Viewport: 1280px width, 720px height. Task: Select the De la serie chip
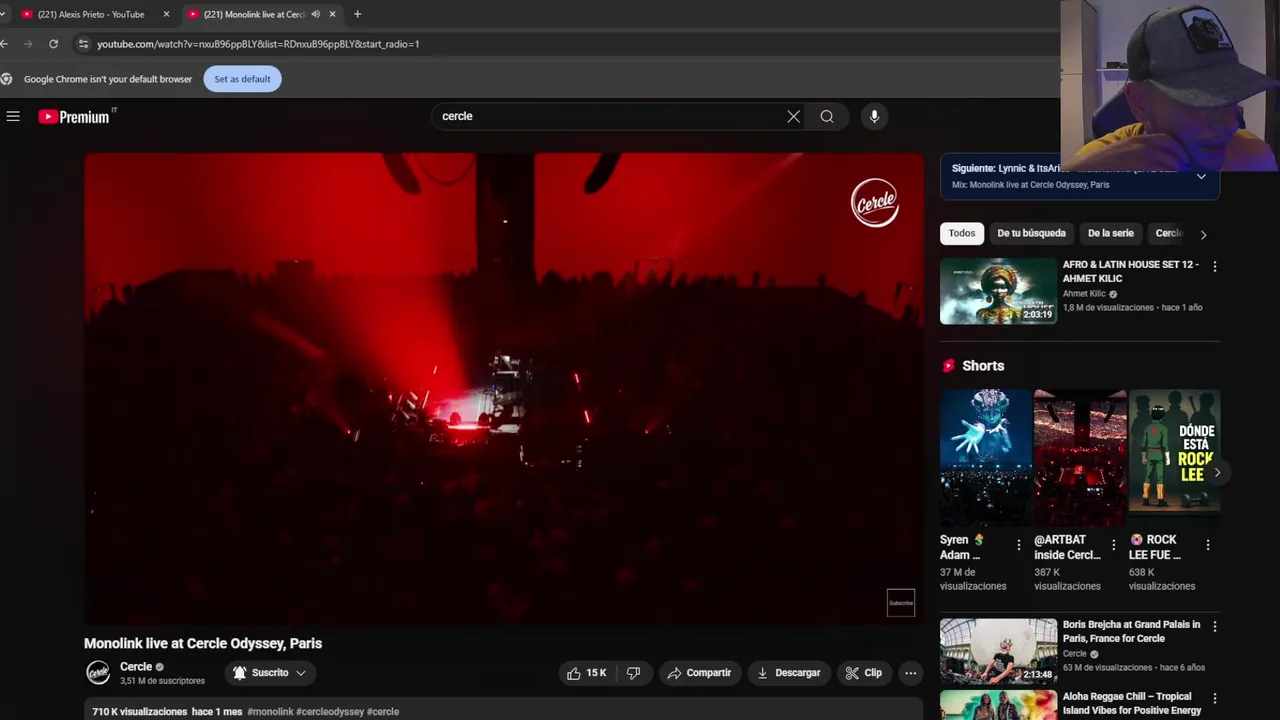click(1110, 233)
